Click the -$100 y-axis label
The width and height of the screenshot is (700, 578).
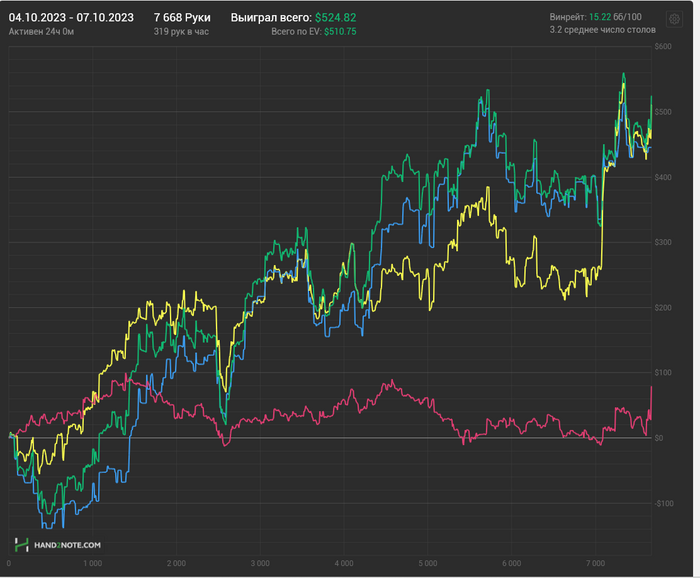pyautogui.click(x=664, y=503)
